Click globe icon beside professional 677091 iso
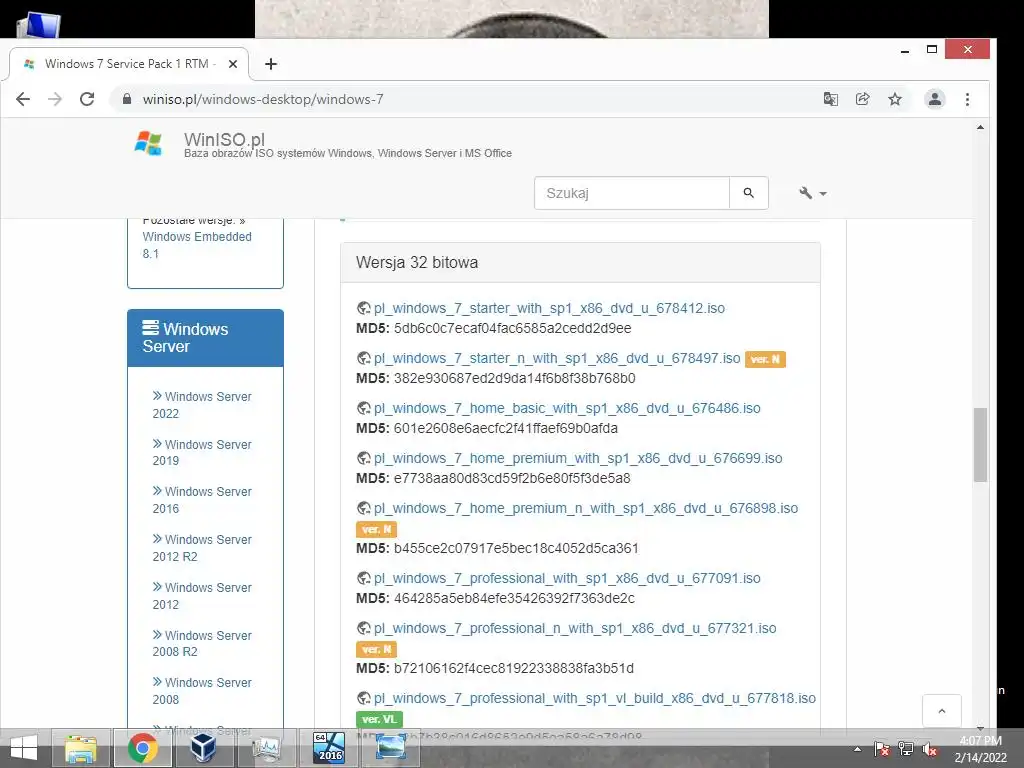The image size is (1024, 768). click(x=364, y=578)
